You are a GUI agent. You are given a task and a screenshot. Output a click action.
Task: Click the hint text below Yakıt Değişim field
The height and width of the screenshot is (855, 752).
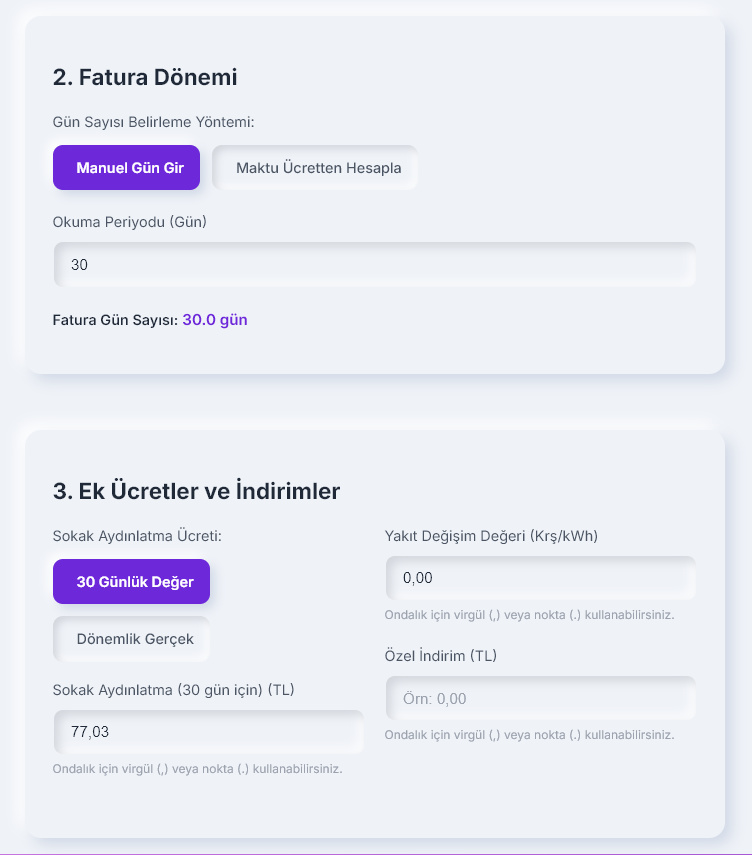pyautogui.click(x=530, y=615)
